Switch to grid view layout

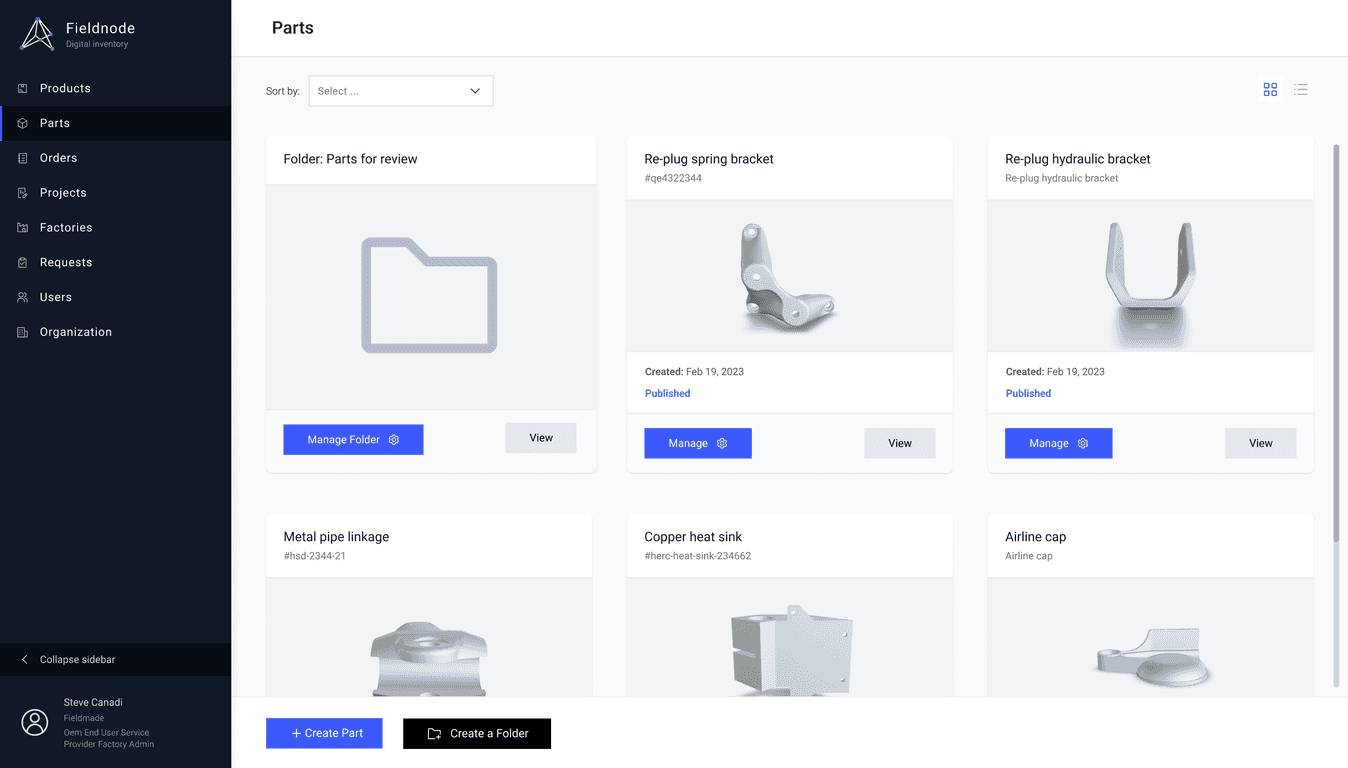[1270, 90]
